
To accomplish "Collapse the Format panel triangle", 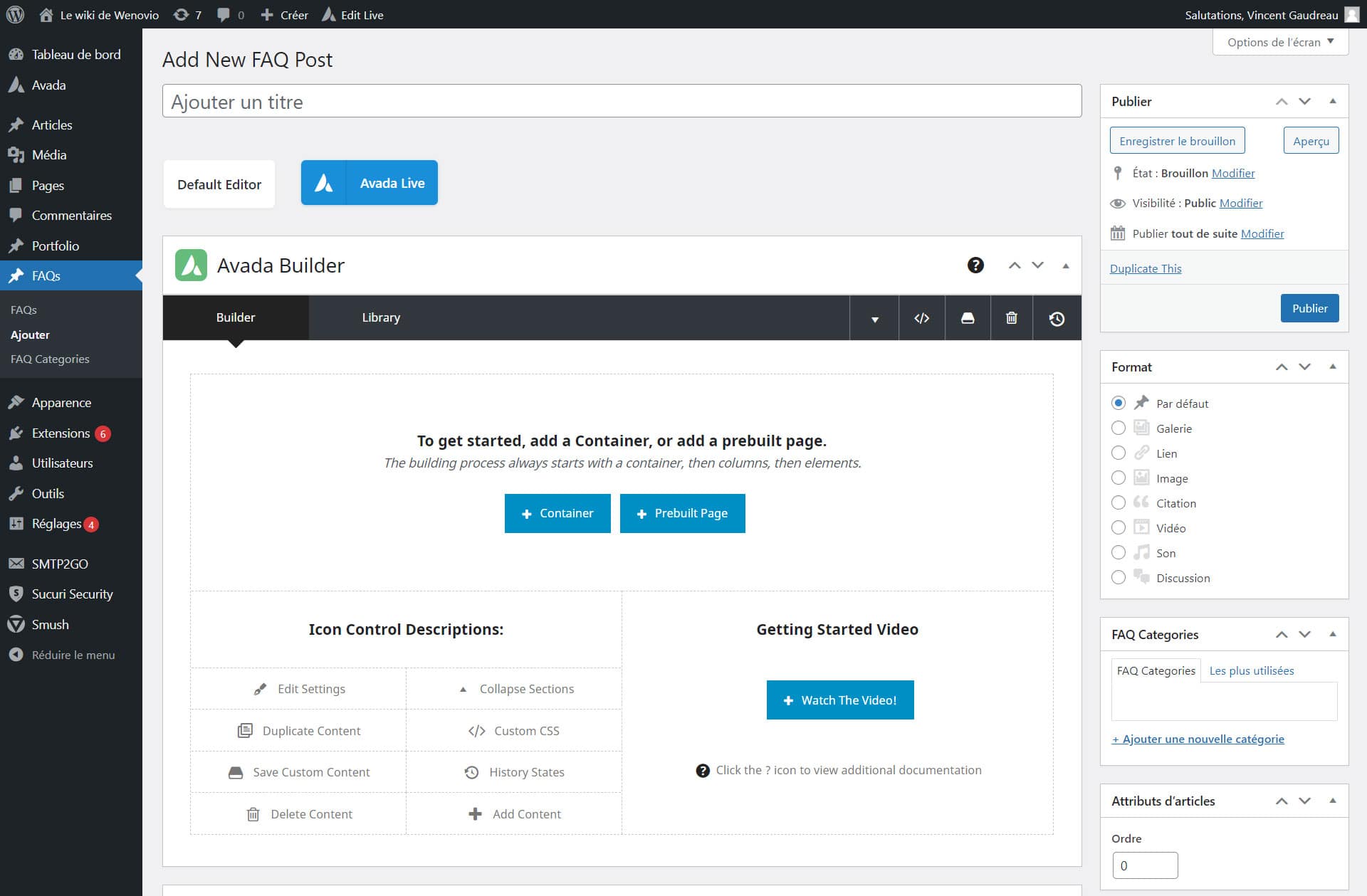I will click(x=1333, y=367).
